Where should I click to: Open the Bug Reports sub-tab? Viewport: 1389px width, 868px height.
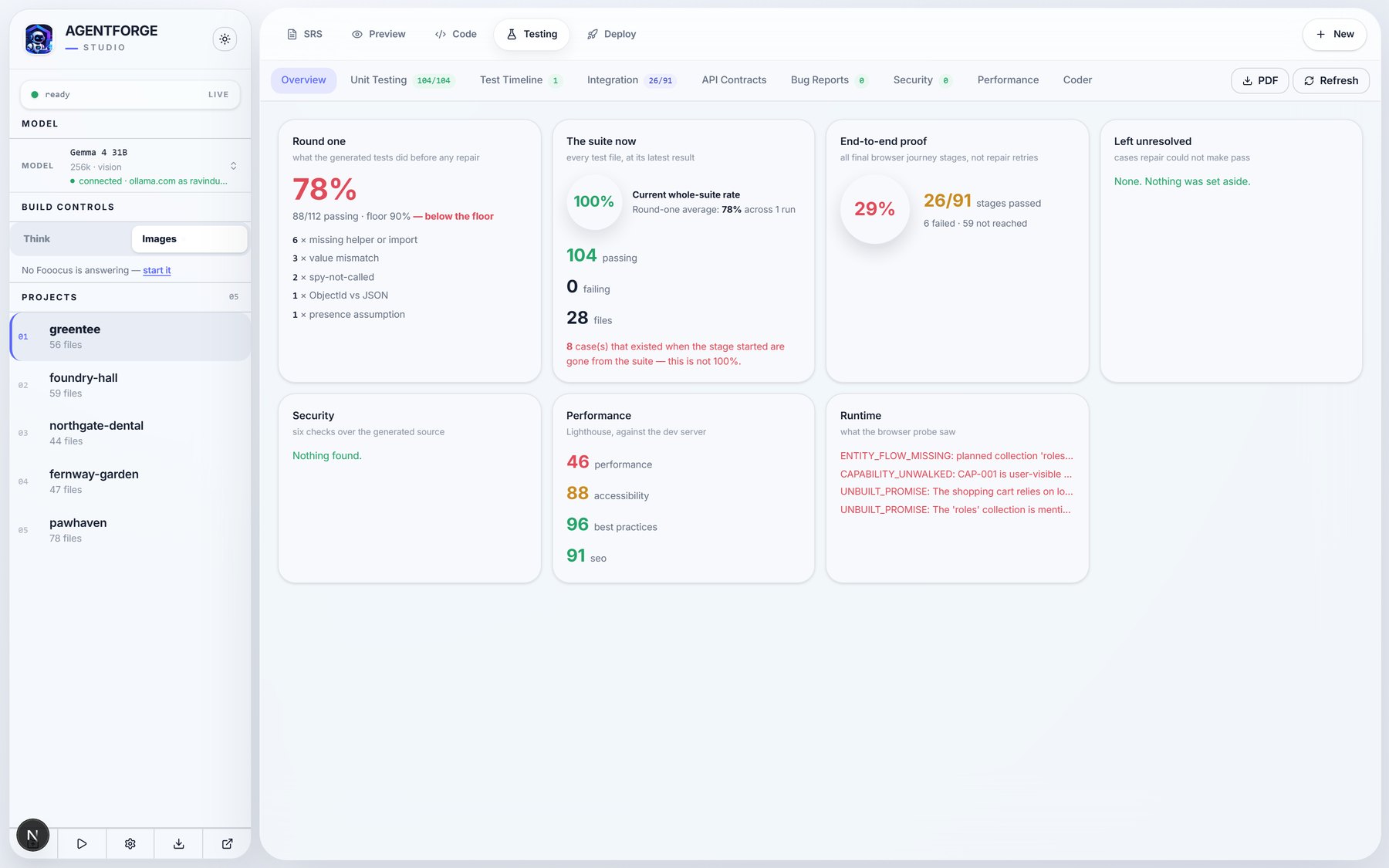point(830,80)
